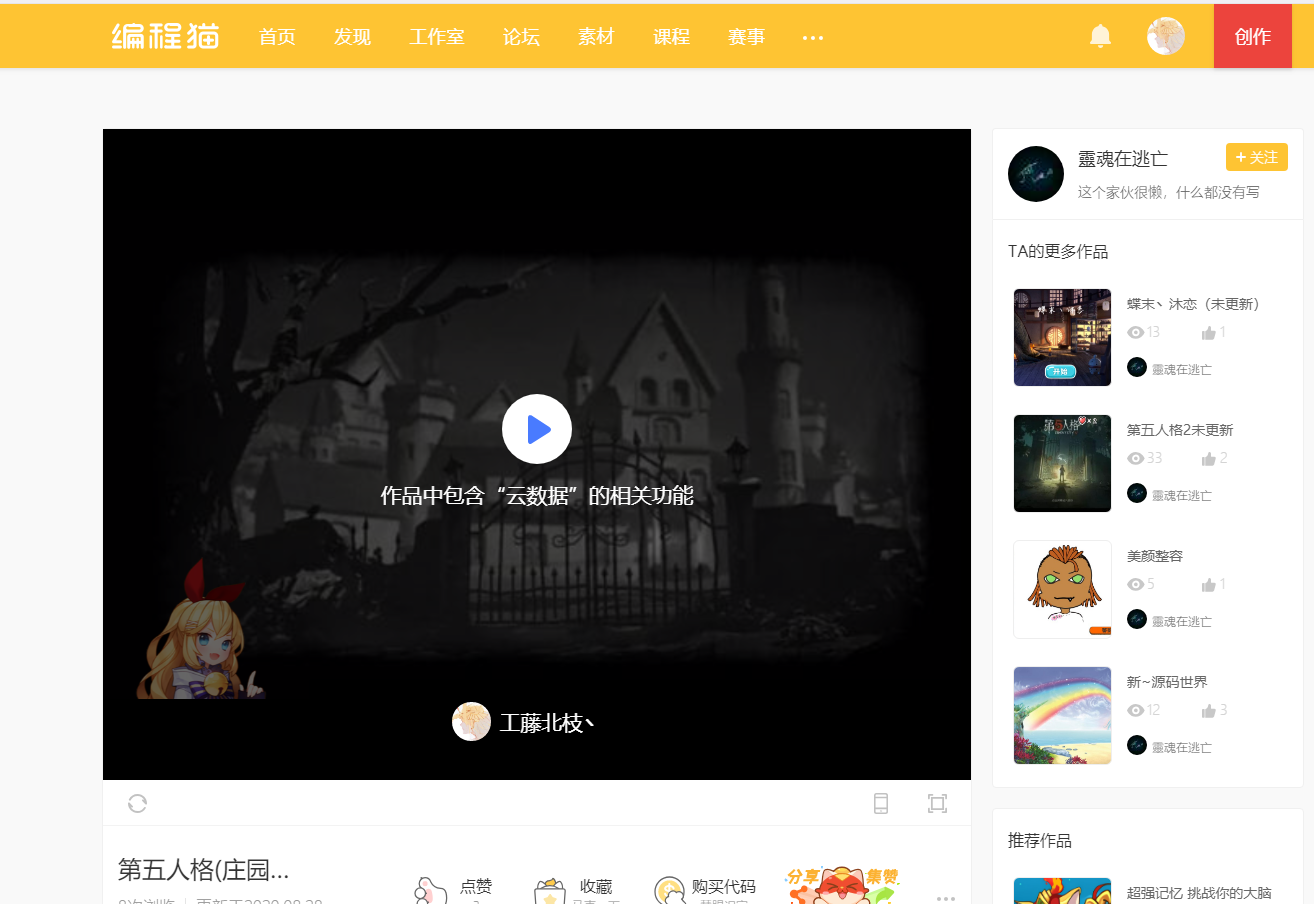Open more options beside the share banner
Viewport: 1314px width, 904px height.
coord(946,898)
